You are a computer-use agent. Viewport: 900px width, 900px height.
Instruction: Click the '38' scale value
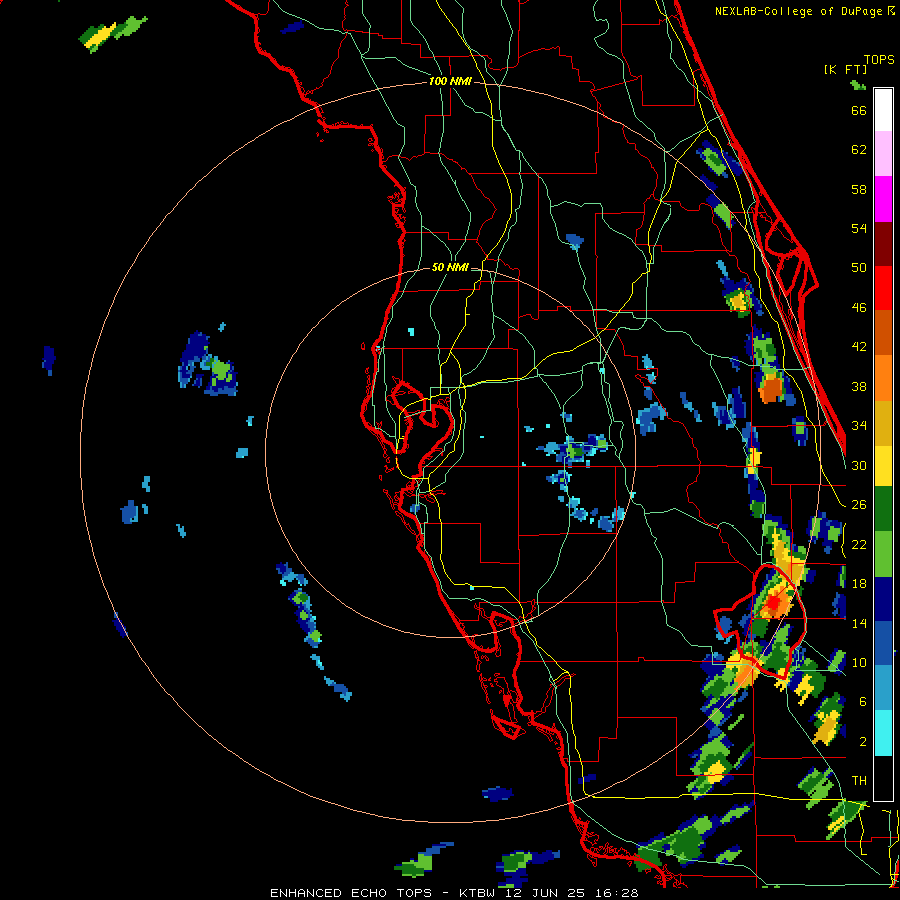[859, 386]
